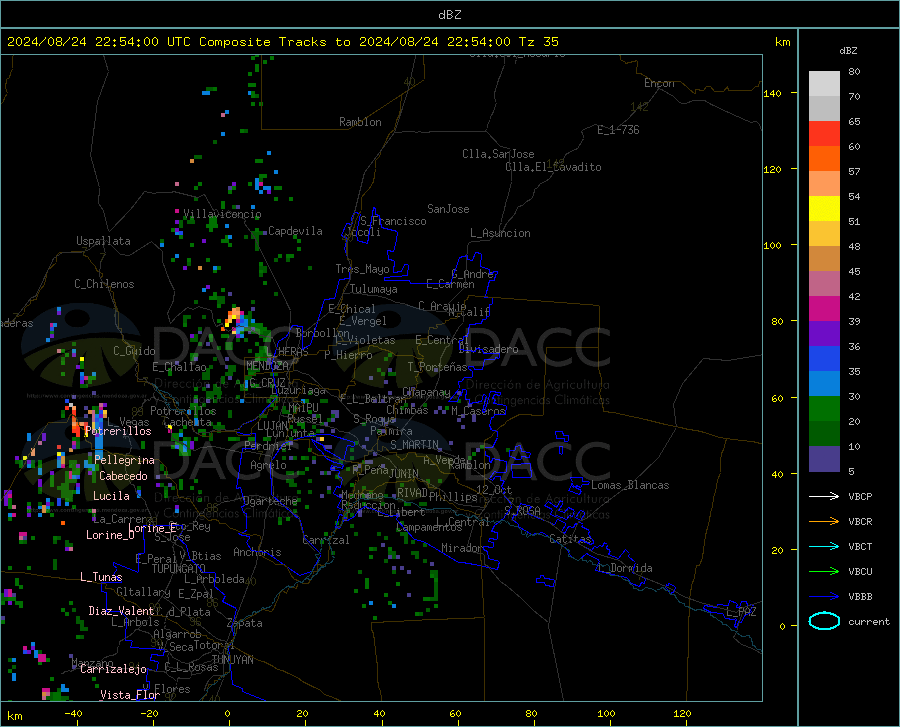Click the MENDOZA city label
The width and height of the screenshot is (900, 727).
(x=267, y=365)
